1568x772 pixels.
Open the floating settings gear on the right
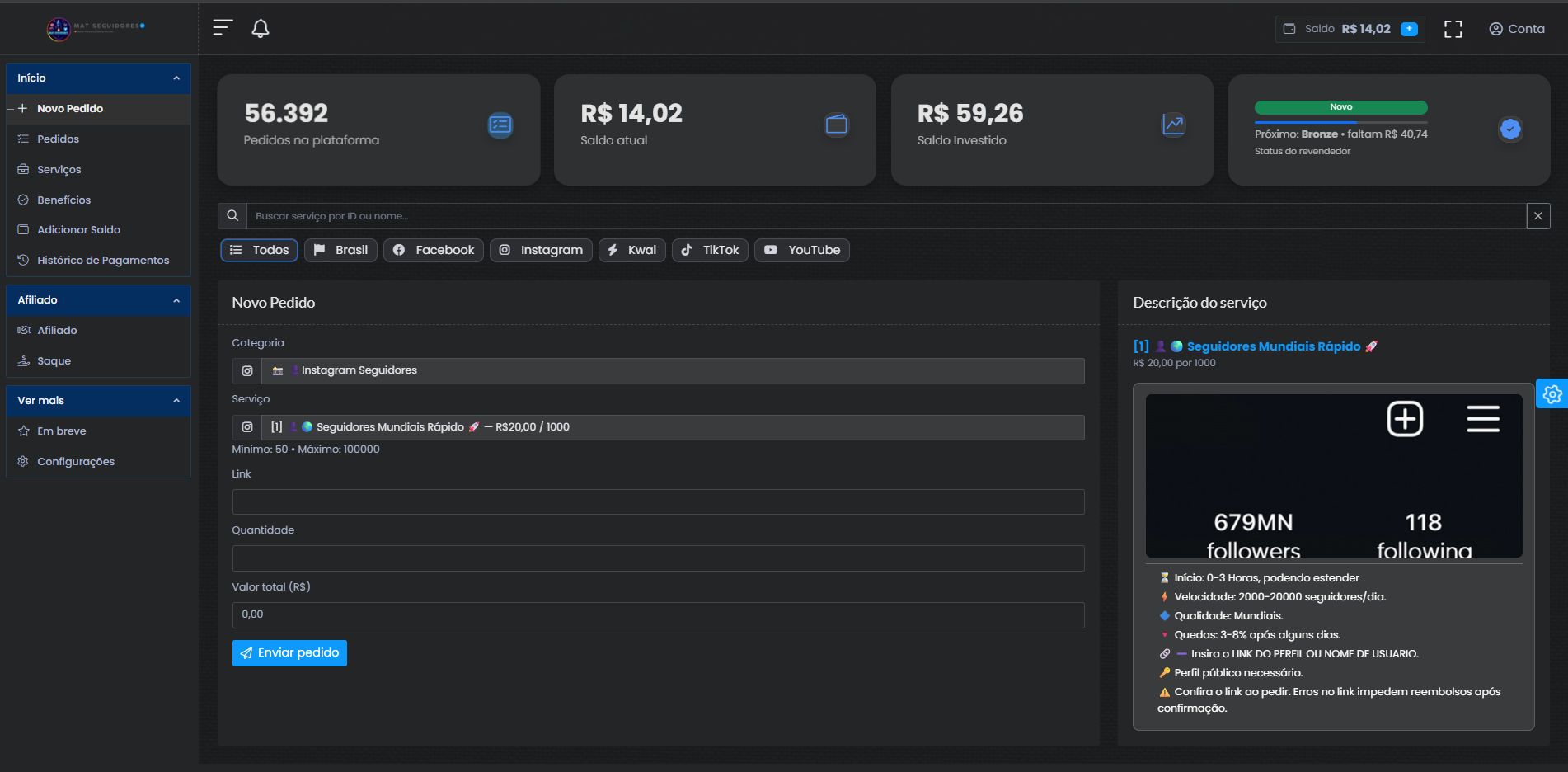tap(1553, 393)
